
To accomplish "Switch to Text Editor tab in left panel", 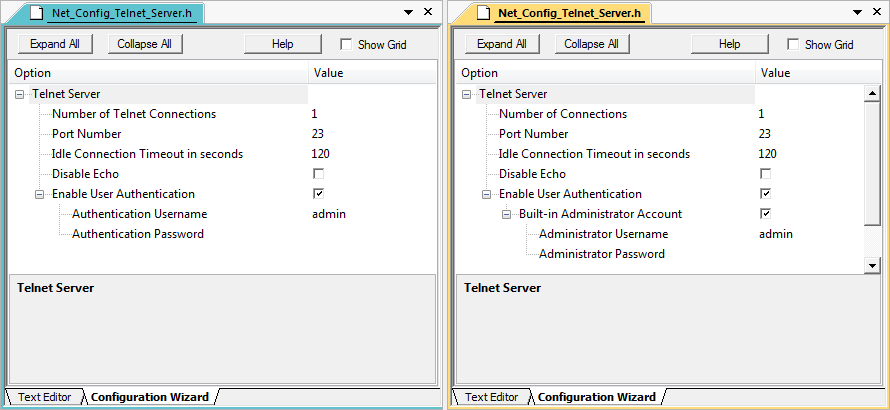I will (44, 397).
